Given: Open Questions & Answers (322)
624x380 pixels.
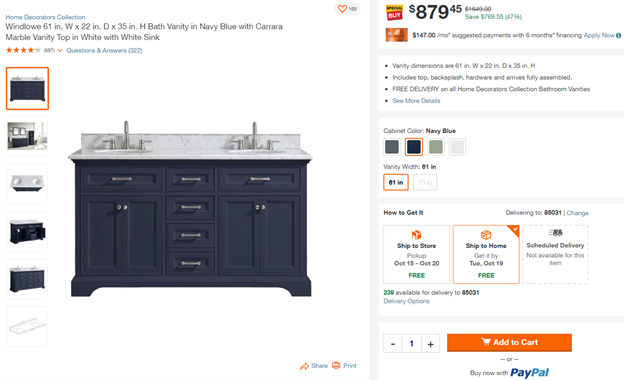Looking at the screenshot, I should (x=104, y=51).
